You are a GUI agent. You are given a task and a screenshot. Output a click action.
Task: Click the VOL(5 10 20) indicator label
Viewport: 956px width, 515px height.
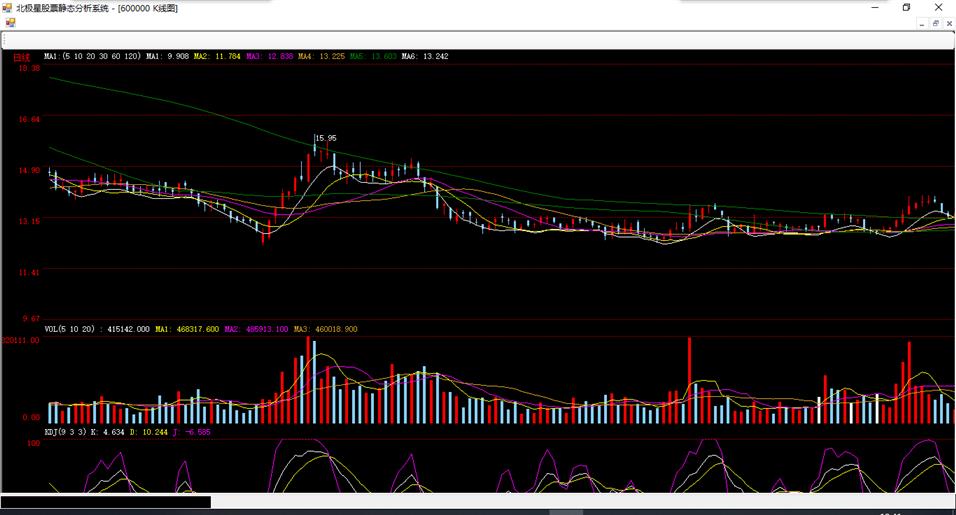[x=72, y=328]
